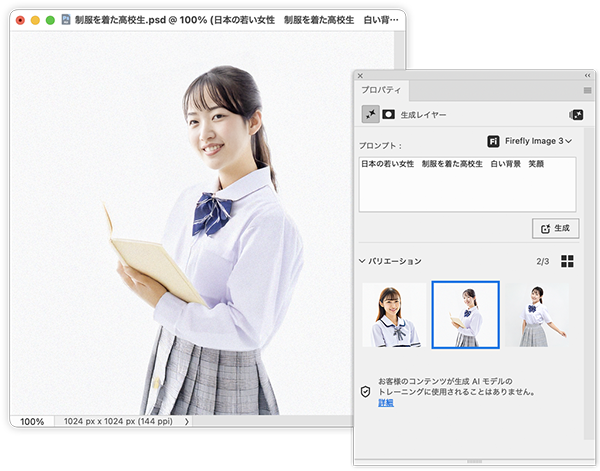600x471 pixels.
Task: Click the yellow minimize window button
Action: (35, 20)
